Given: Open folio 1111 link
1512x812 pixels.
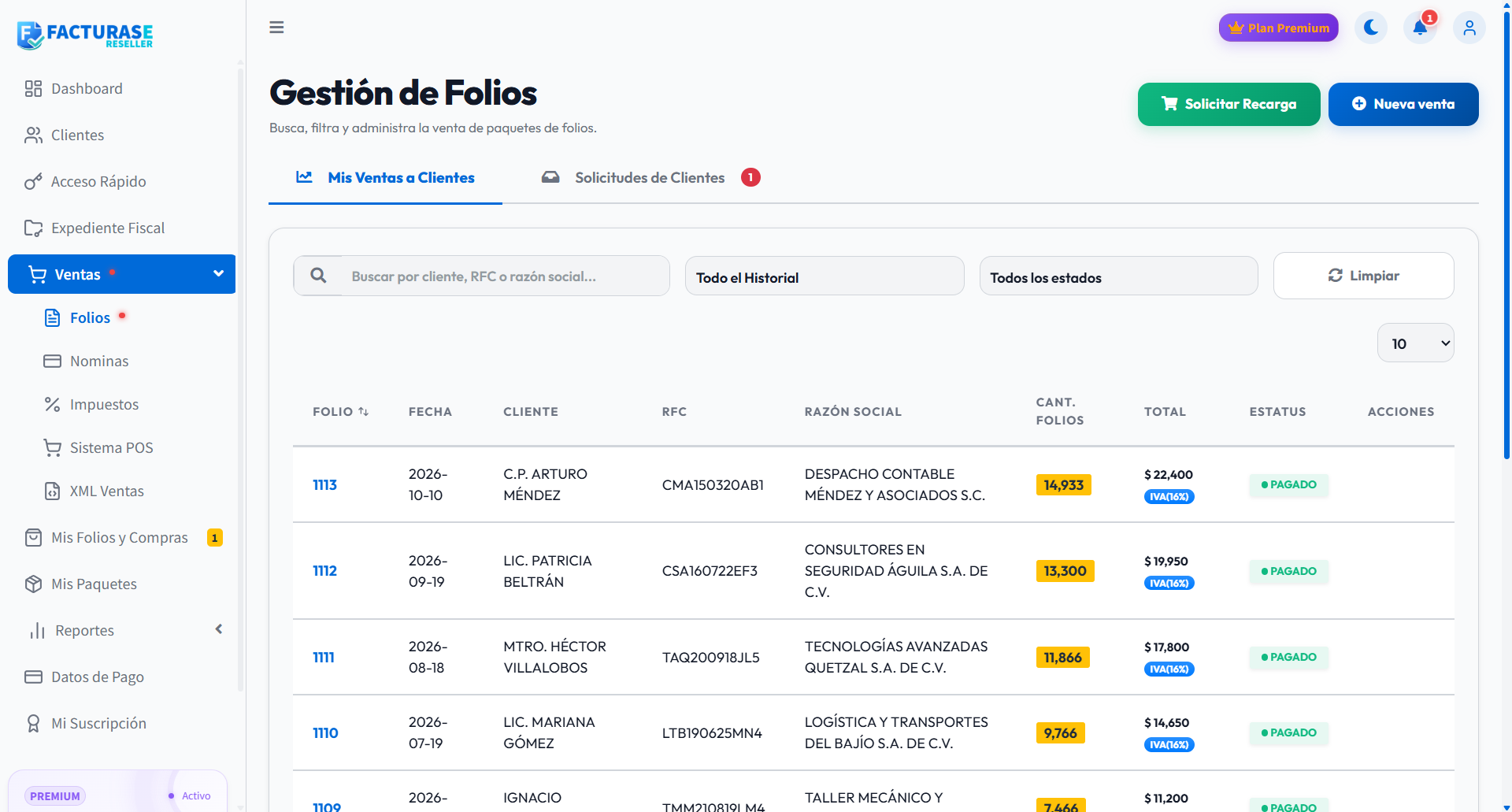Looking at the screenshot, I should (324, 658).
